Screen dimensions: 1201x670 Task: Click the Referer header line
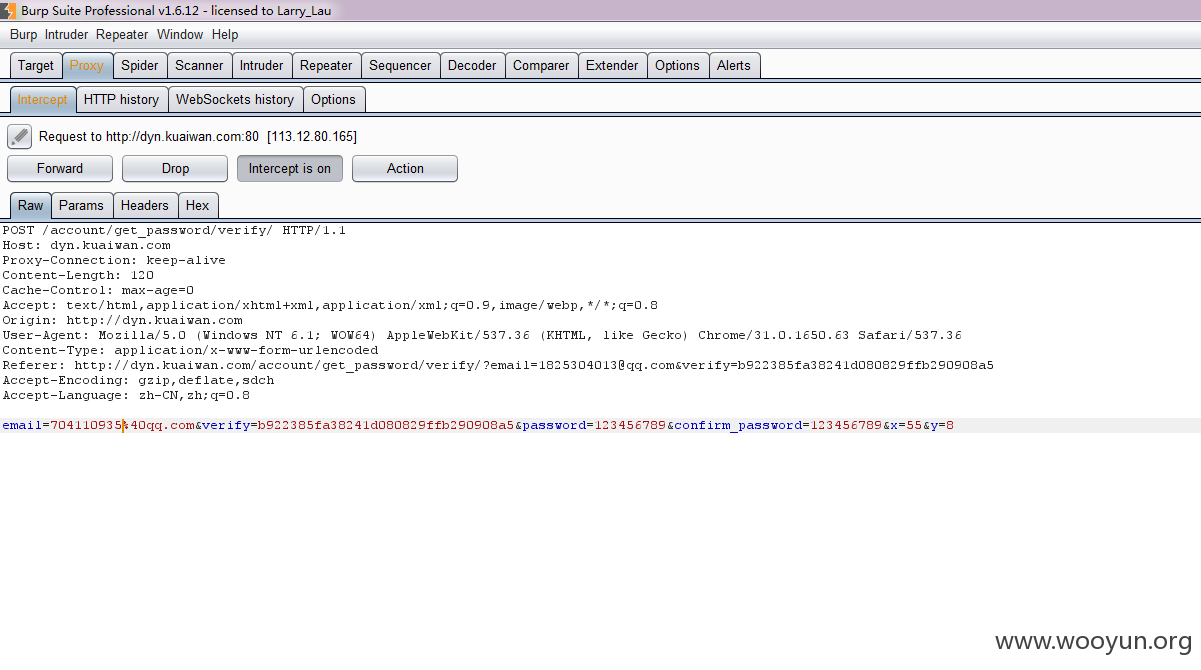point(498,365)
